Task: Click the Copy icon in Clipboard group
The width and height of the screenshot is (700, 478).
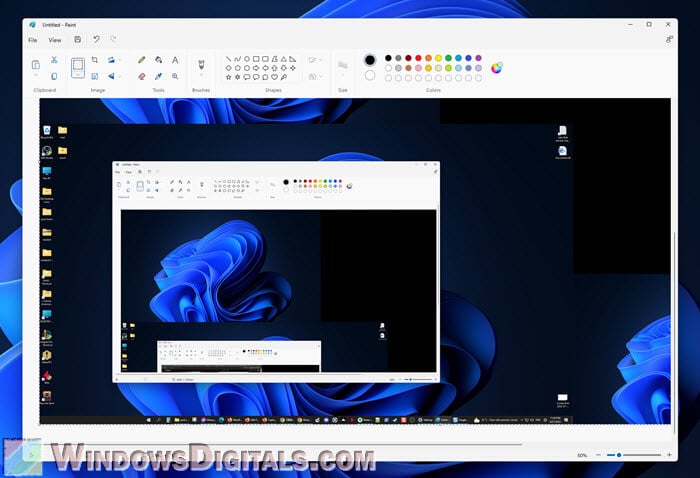Action: click(x=54, y=76)
